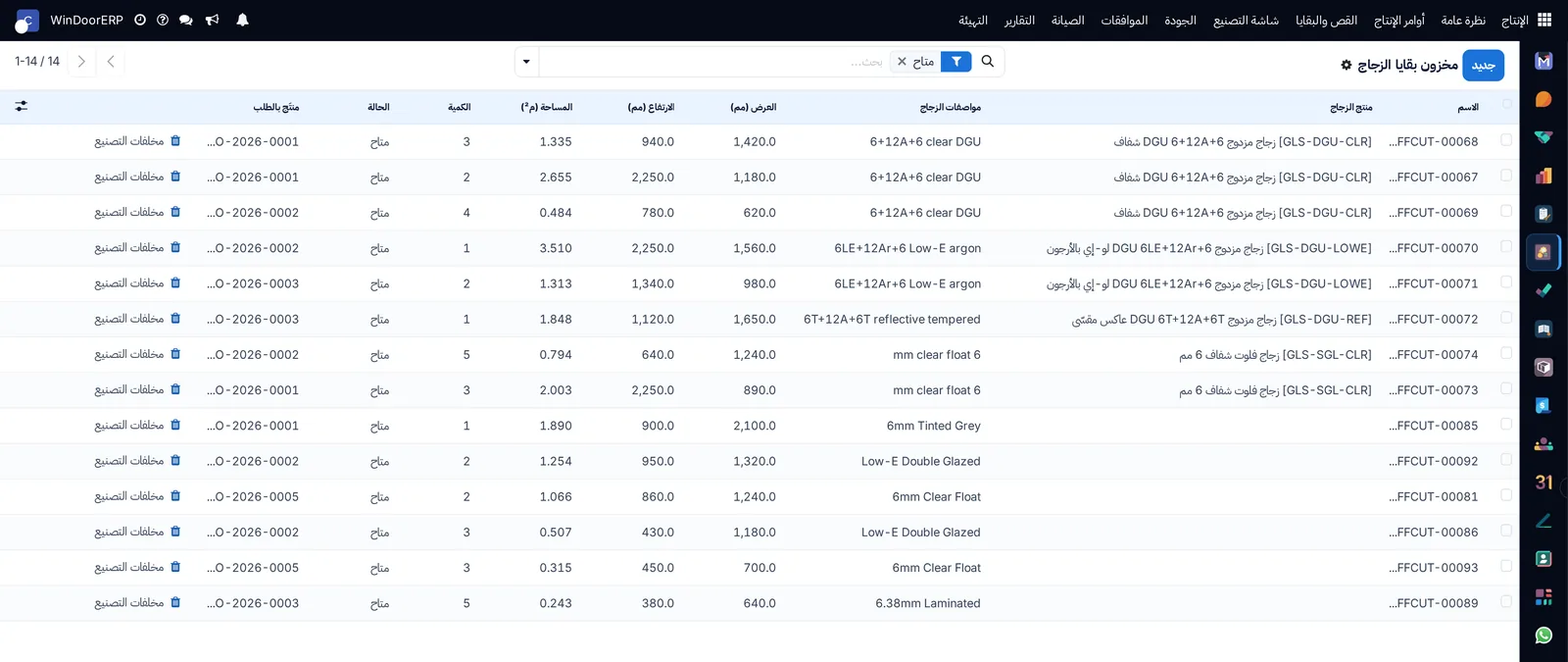Sort by العرض (مم) column header

753,107
